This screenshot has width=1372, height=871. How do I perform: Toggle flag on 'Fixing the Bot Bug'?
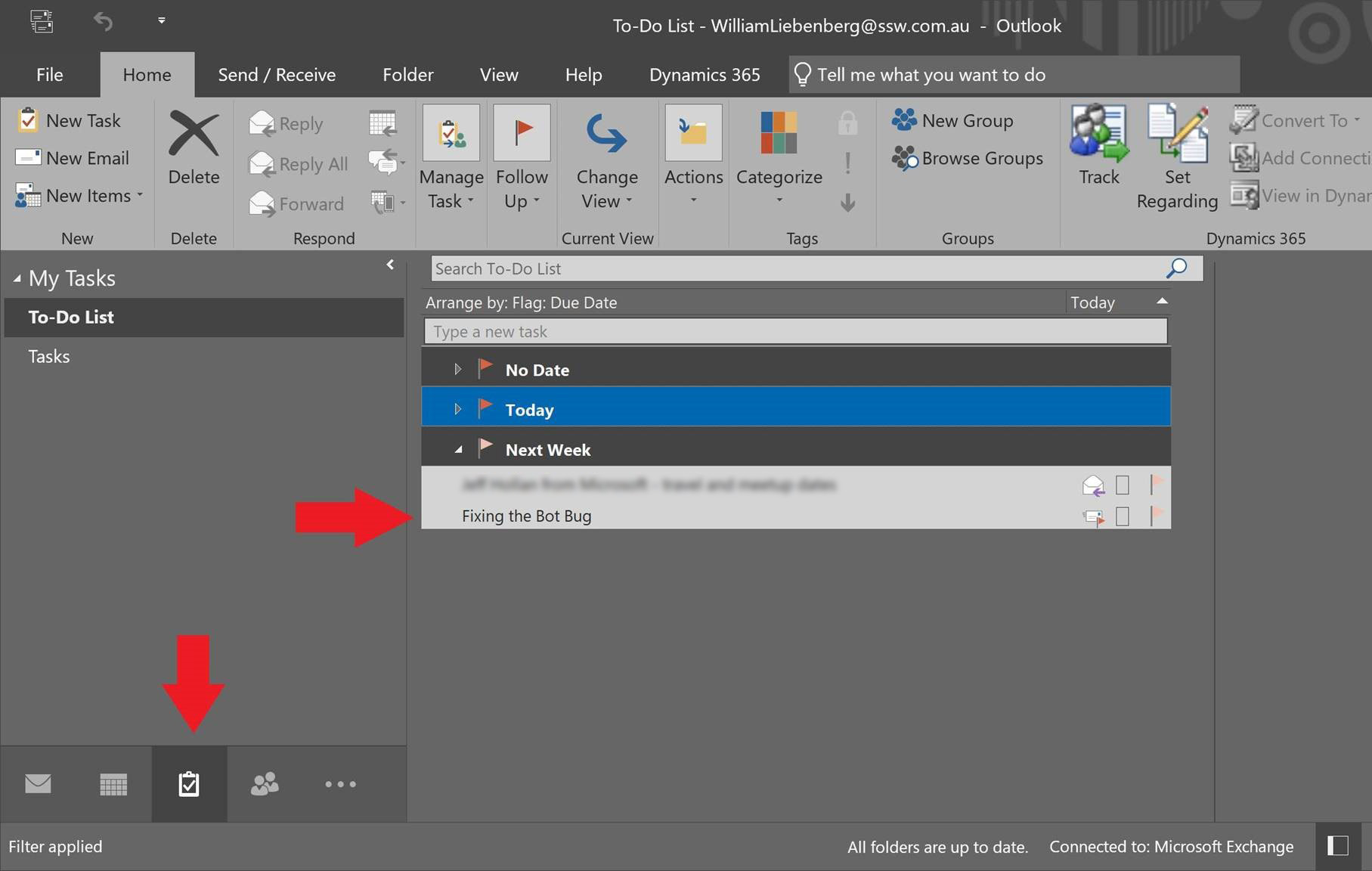click(x=1156, y=516)
